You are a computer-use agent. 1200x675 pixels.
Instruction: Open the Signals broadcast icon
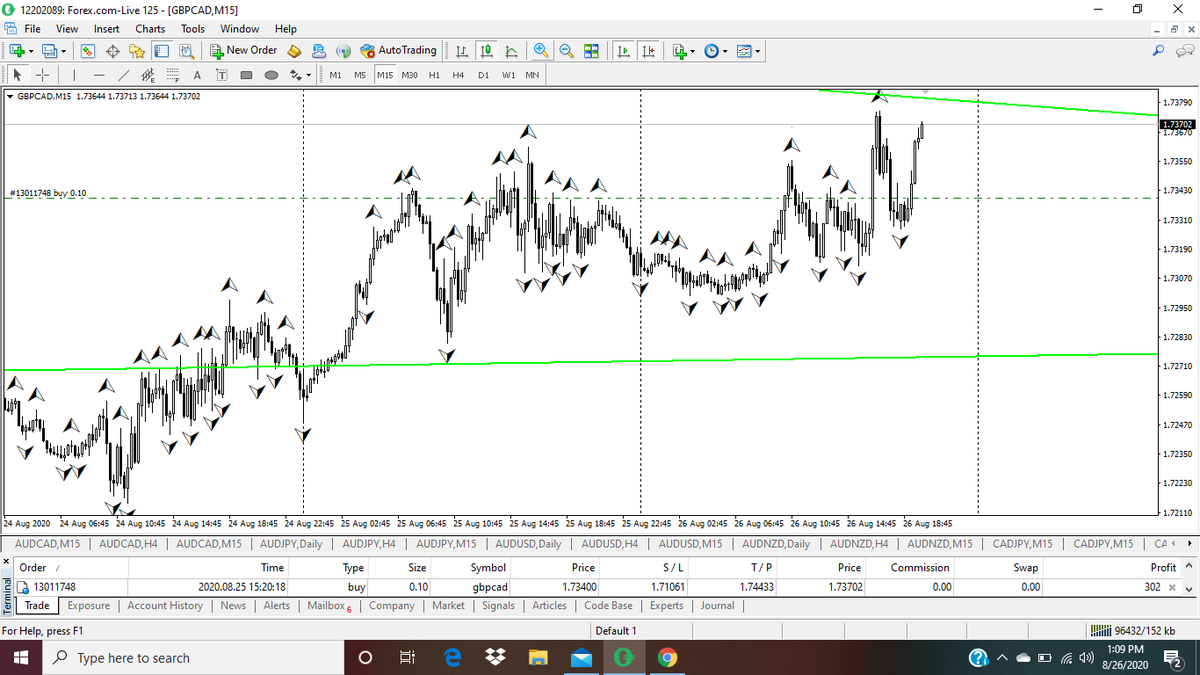(343, 50)
